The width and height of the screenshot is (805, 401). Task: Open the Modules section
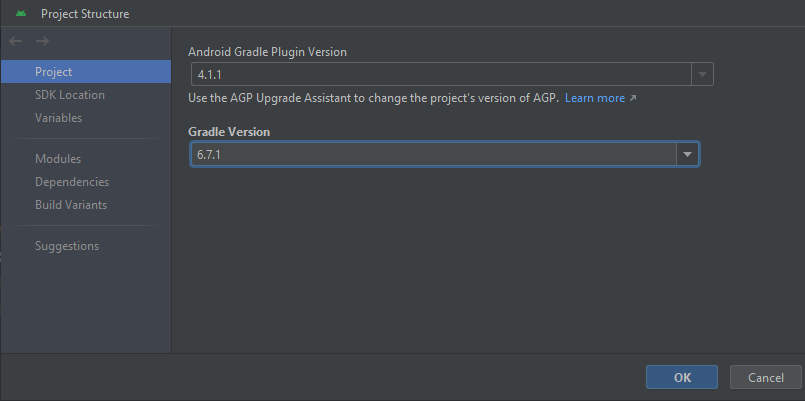pos(58,159)
